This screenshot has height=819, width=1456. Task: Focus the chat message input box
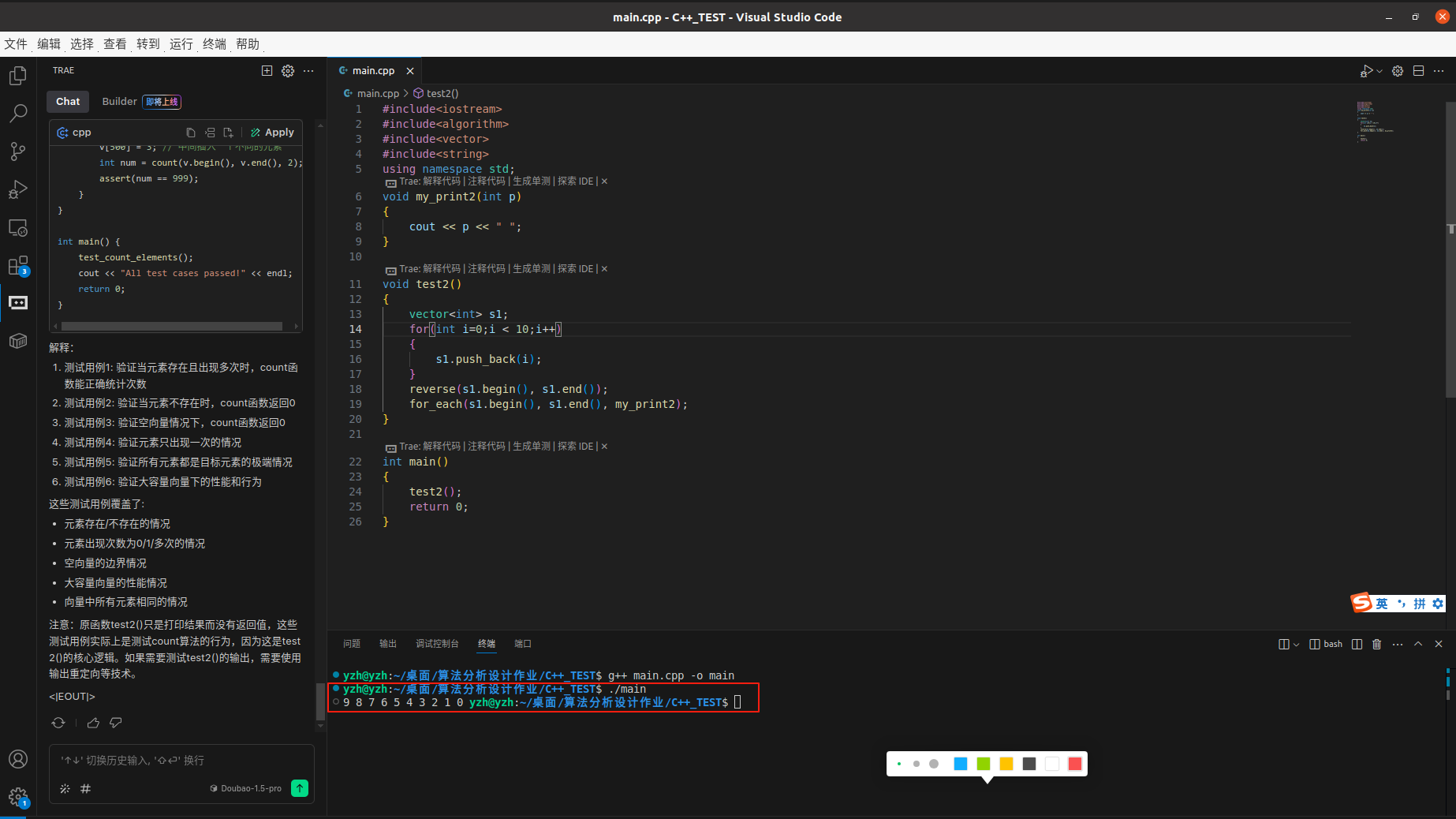pos(181,761)
